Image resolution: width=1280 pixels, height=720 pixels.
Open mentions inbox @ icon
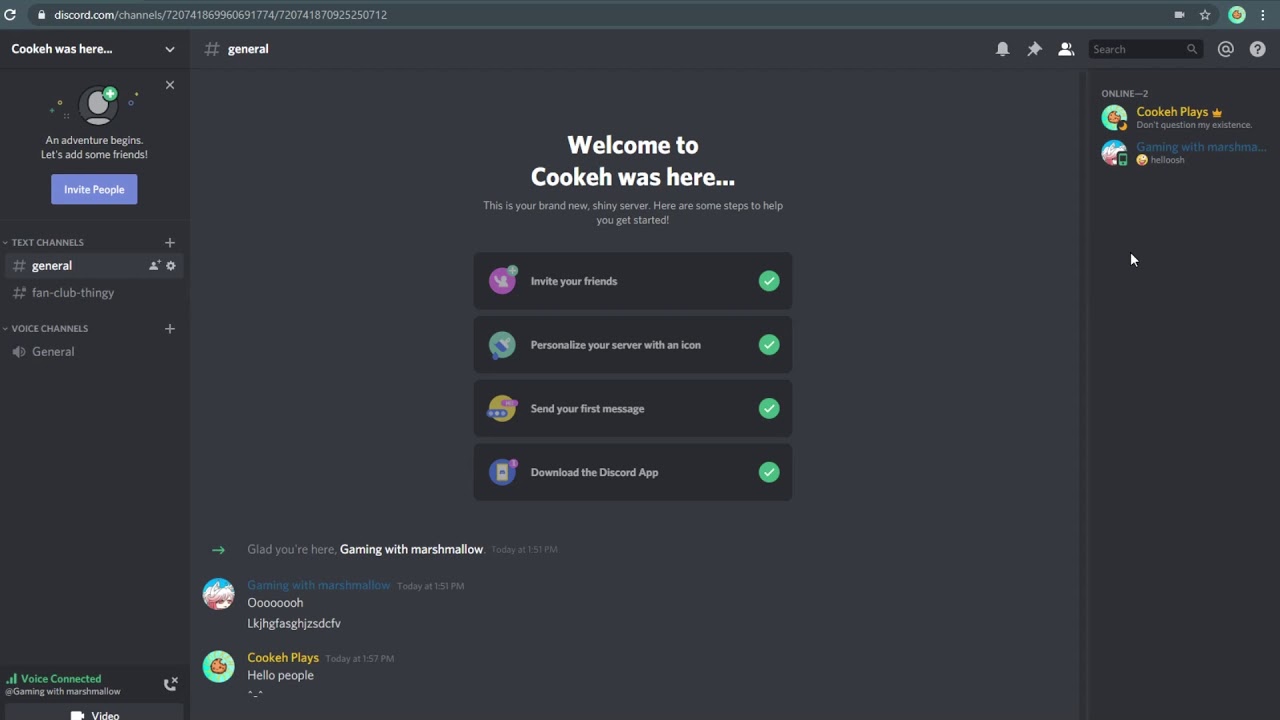point(1225,49)
